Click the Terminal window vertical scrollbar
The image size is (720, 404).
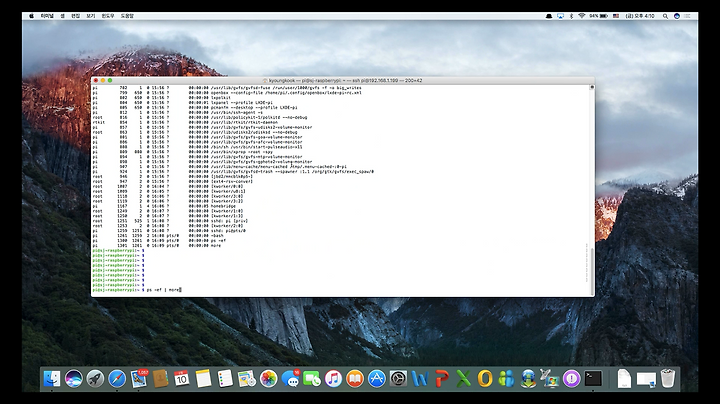point(592,271)
